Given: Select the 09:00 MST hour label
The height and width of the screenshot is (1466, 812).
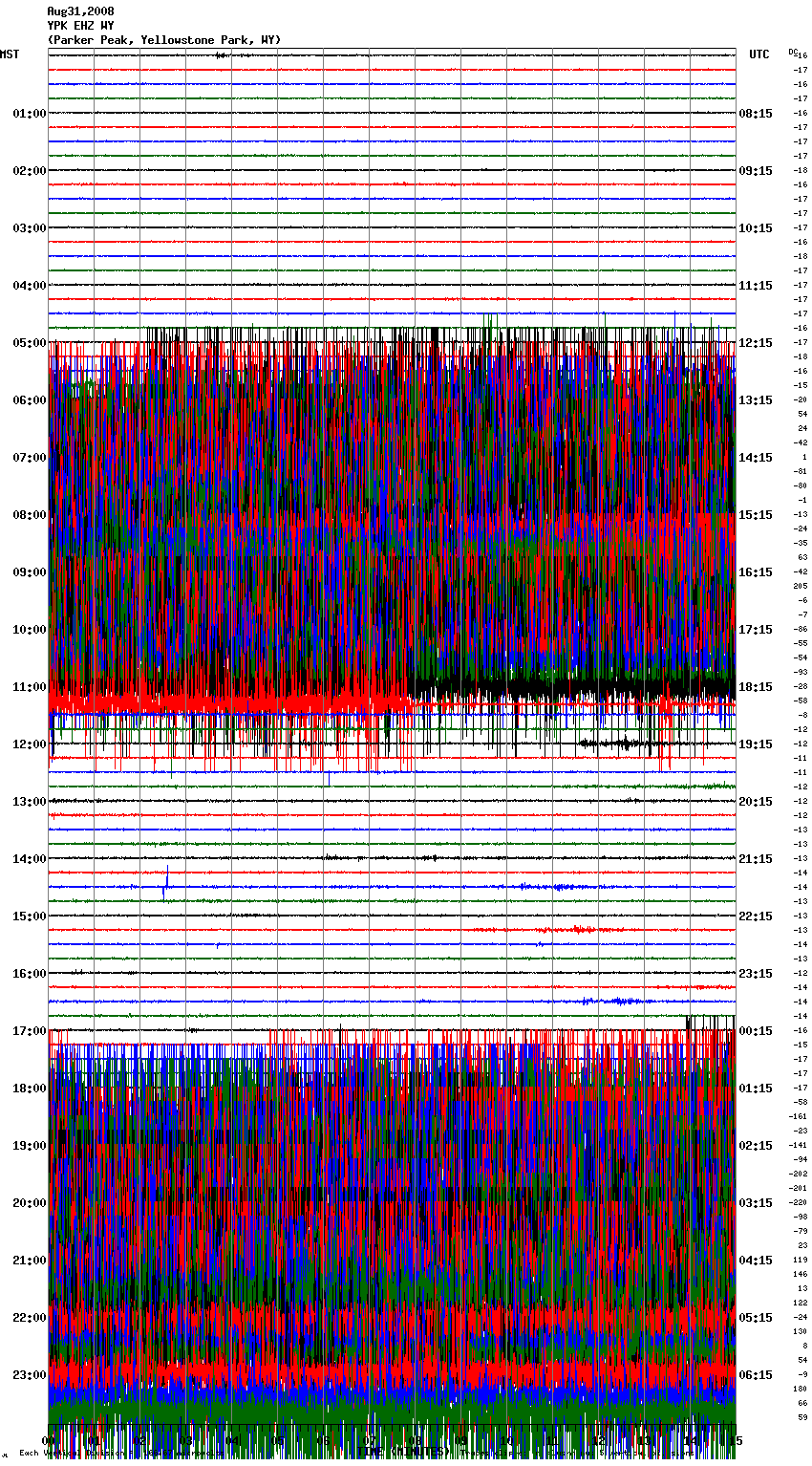Looking at the screenshot, I should [x=29, y=572].
